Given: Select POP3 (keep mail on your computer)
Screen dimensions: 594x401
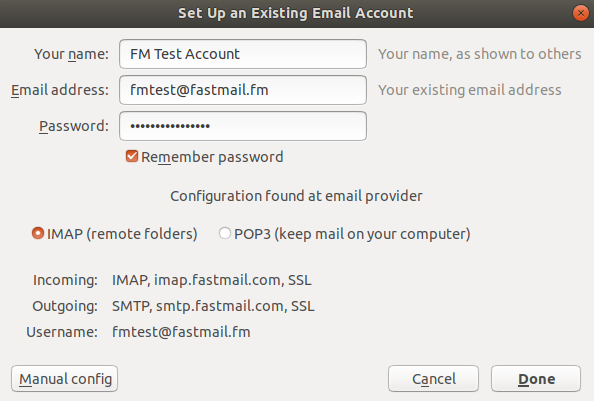Looking at the screenshot, I should (x=225, y=233).
